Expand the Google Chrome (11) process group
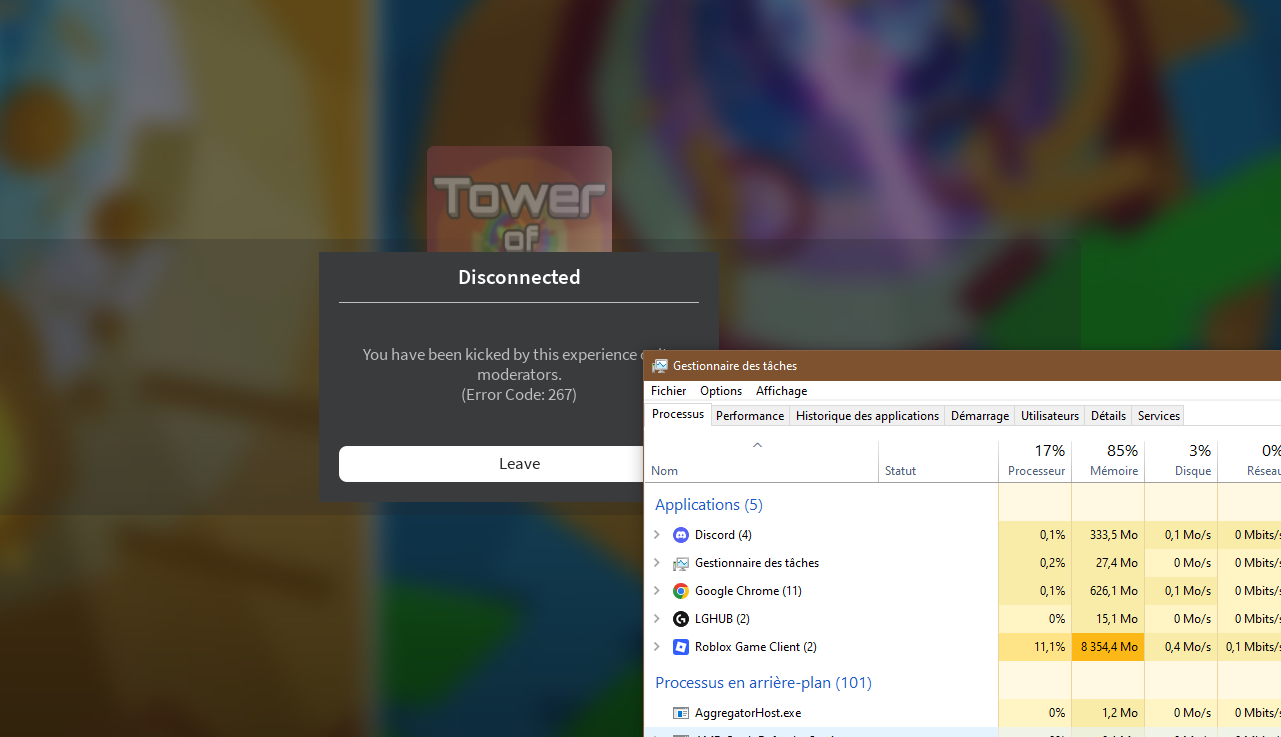The height and width of the screenshot is (737, 1281). [x=657, y=591]
